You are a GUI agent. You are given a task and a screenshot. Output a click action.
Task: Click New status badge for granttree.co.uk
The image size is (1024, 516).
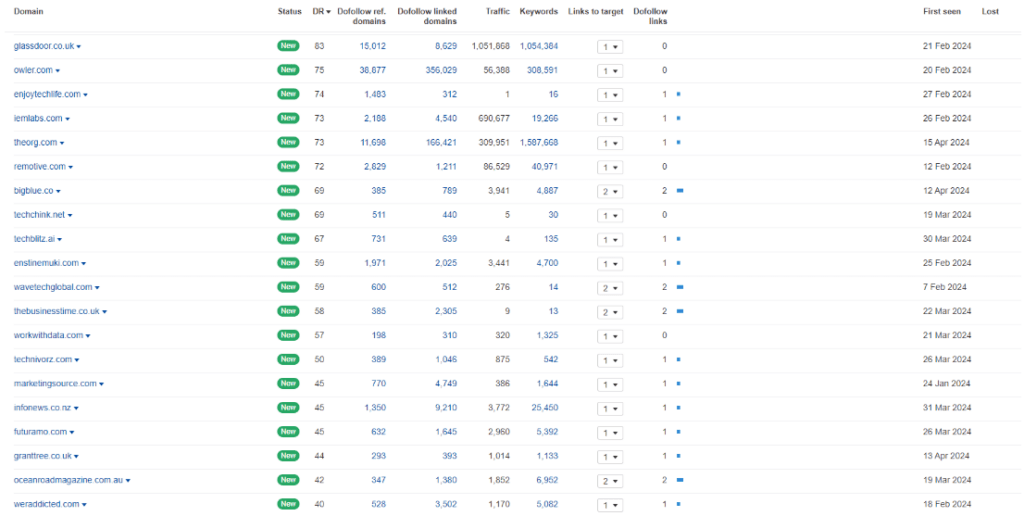288,456
